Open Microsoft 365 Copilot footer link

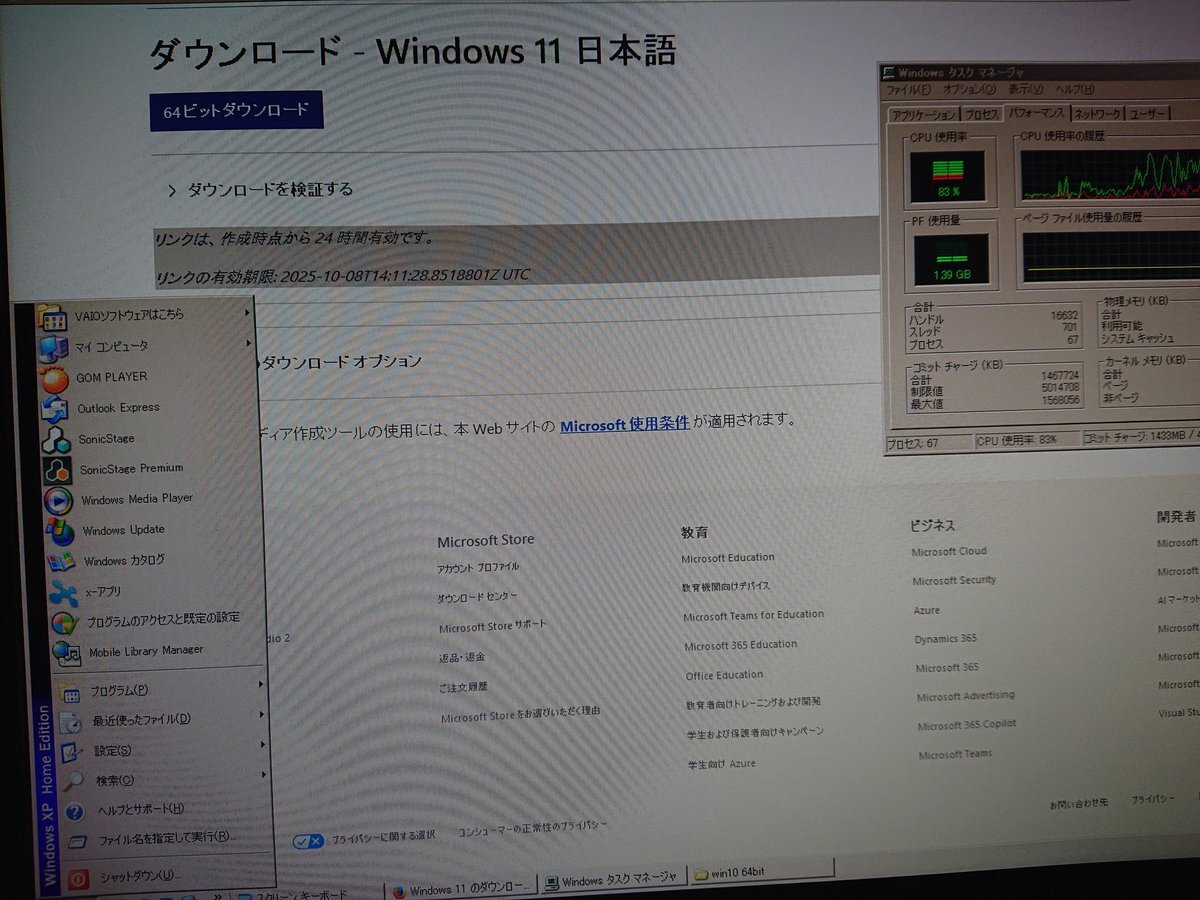coord(966,725)
